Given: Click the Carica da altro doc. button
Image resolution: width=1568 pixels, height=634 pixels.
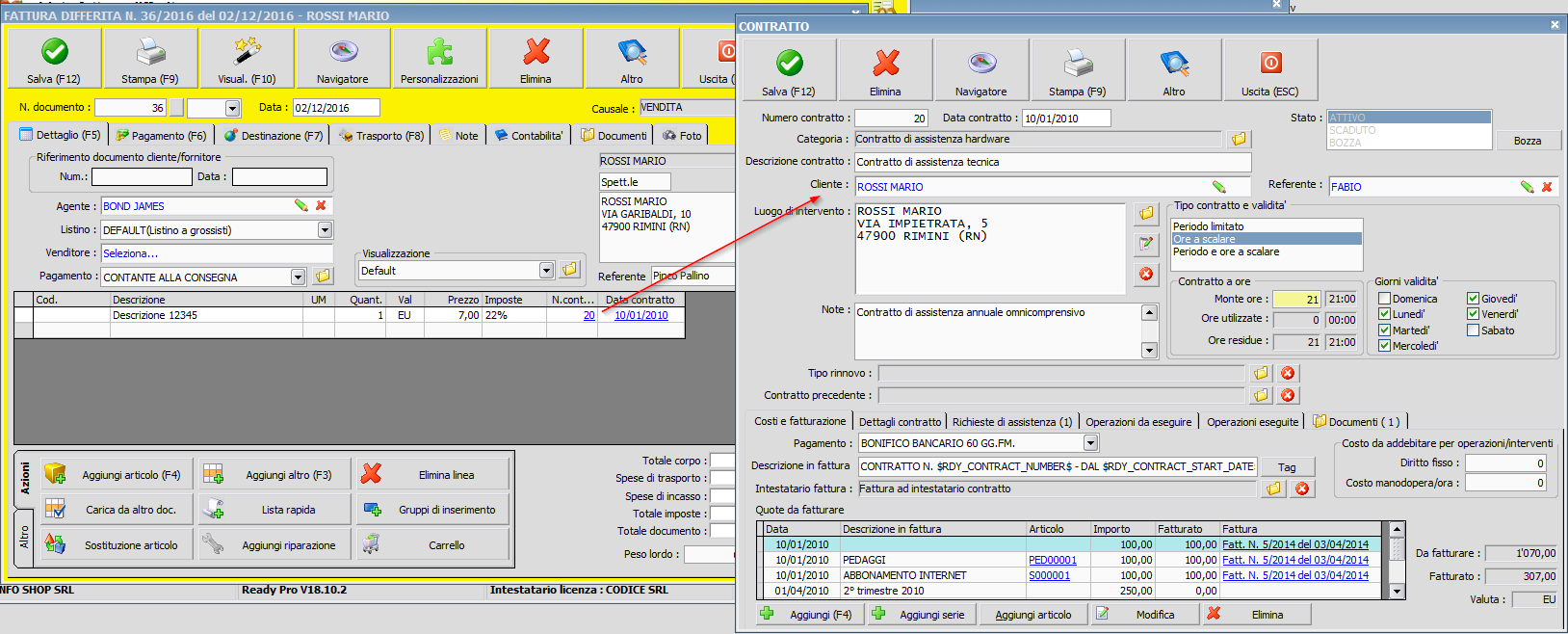Looking at the screenshot, I should [x=118, y=510].
